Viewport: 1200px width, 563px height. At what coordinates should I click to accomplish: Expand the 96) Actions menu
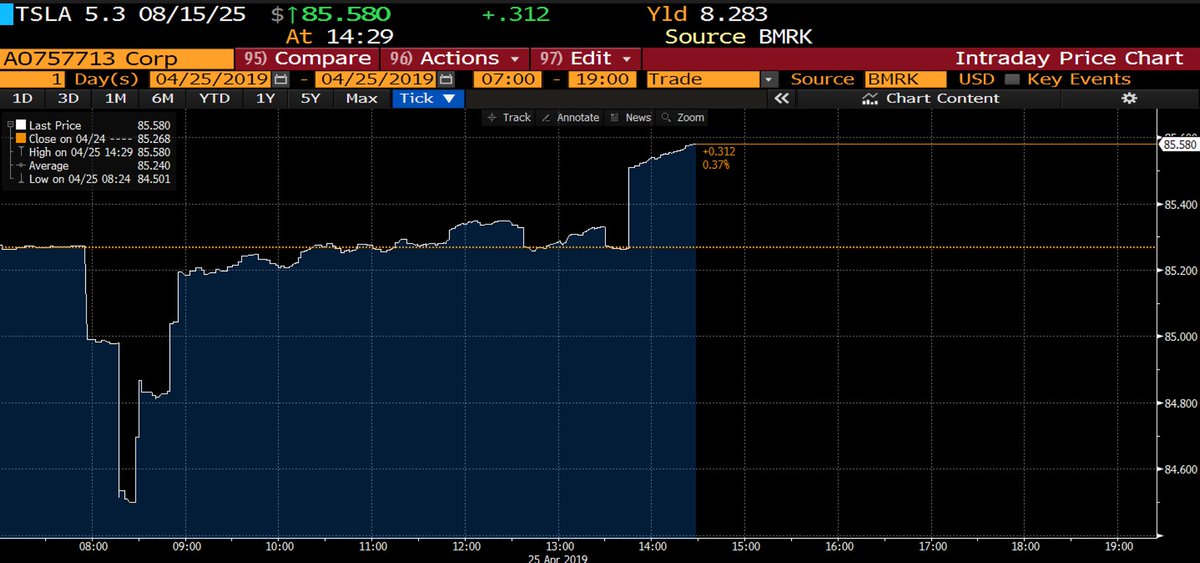457,59
